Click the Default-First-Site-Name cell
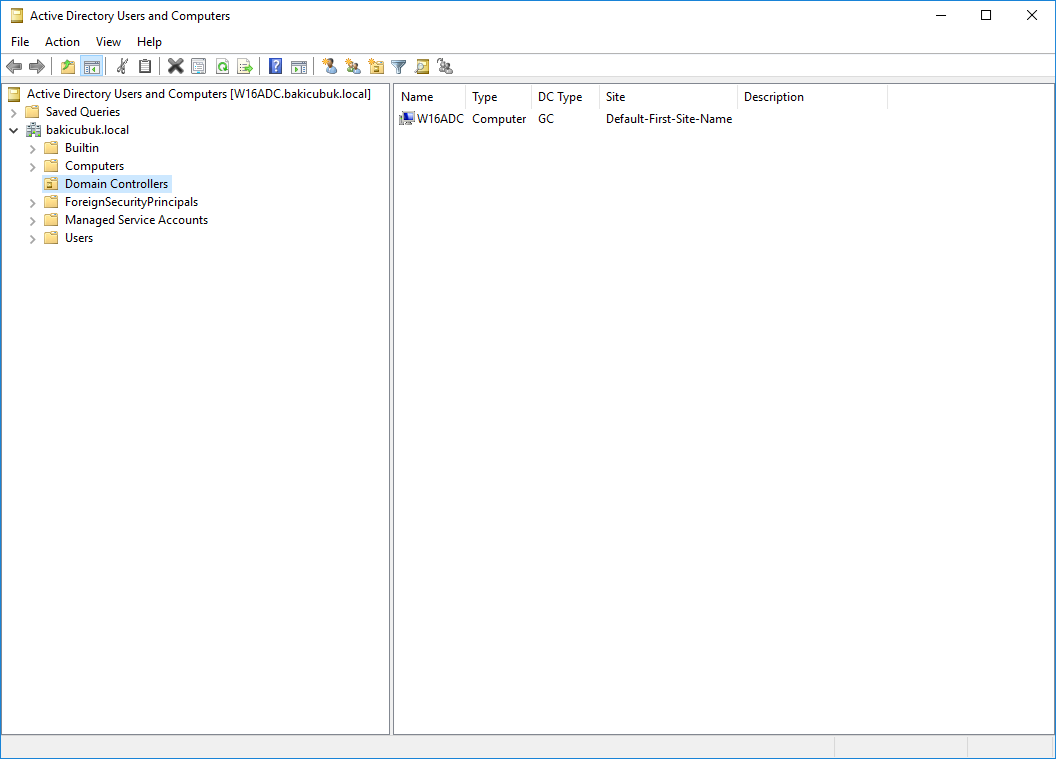This screenshot has width=1056, height=759. click(x=669, y=119)
